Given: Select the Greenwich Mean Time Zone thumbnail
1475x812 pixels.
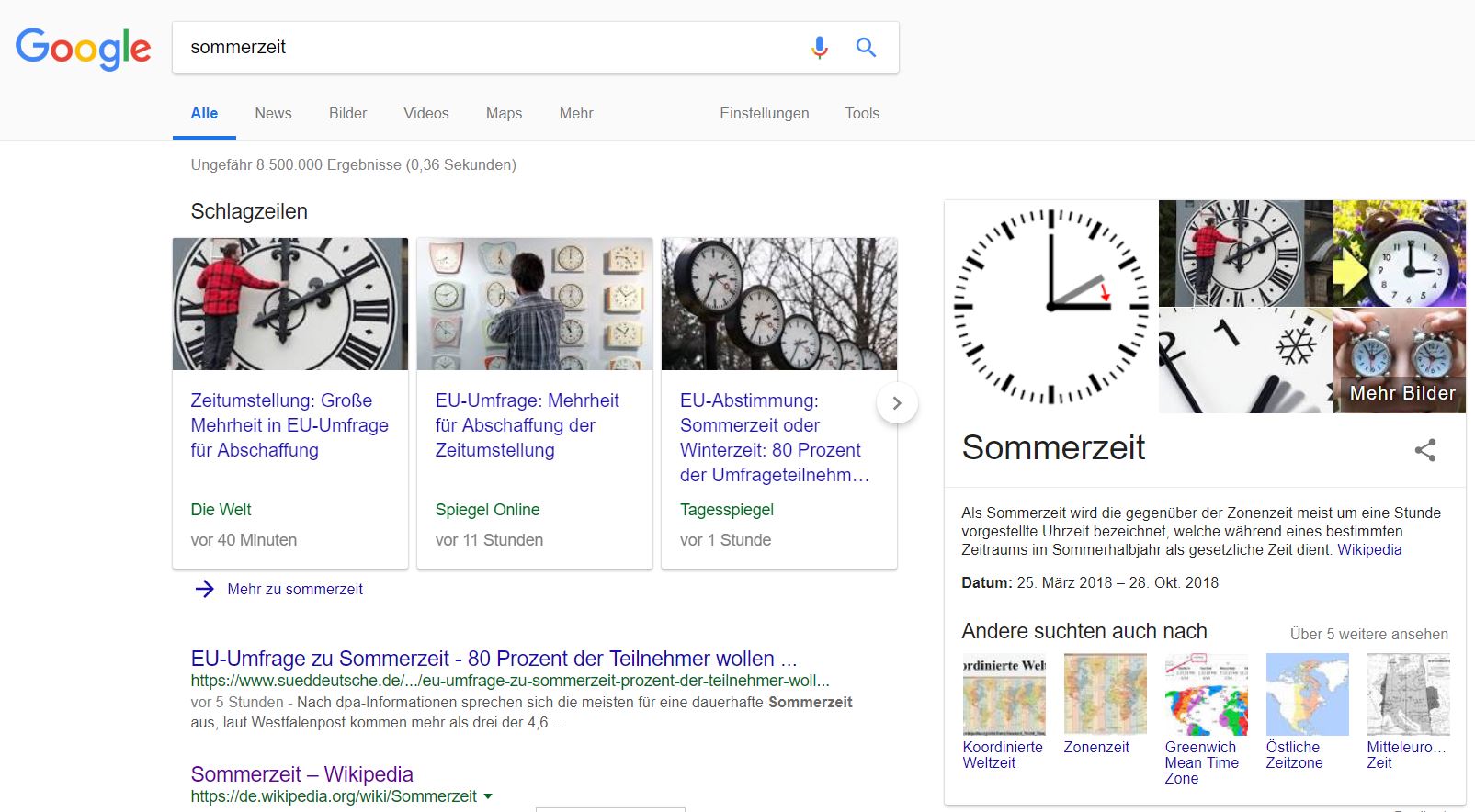Looking at the screenshot, I should 1206,694.
